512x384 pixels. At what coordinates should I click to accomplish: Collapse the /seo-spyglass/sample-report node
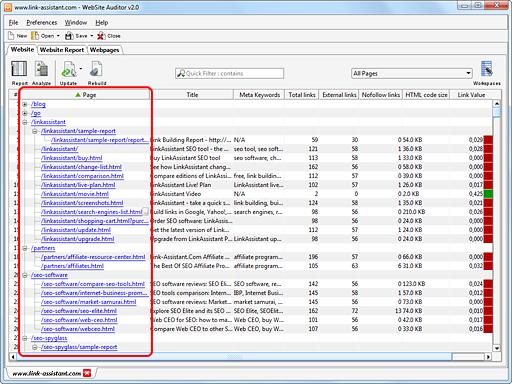[35, 347]
